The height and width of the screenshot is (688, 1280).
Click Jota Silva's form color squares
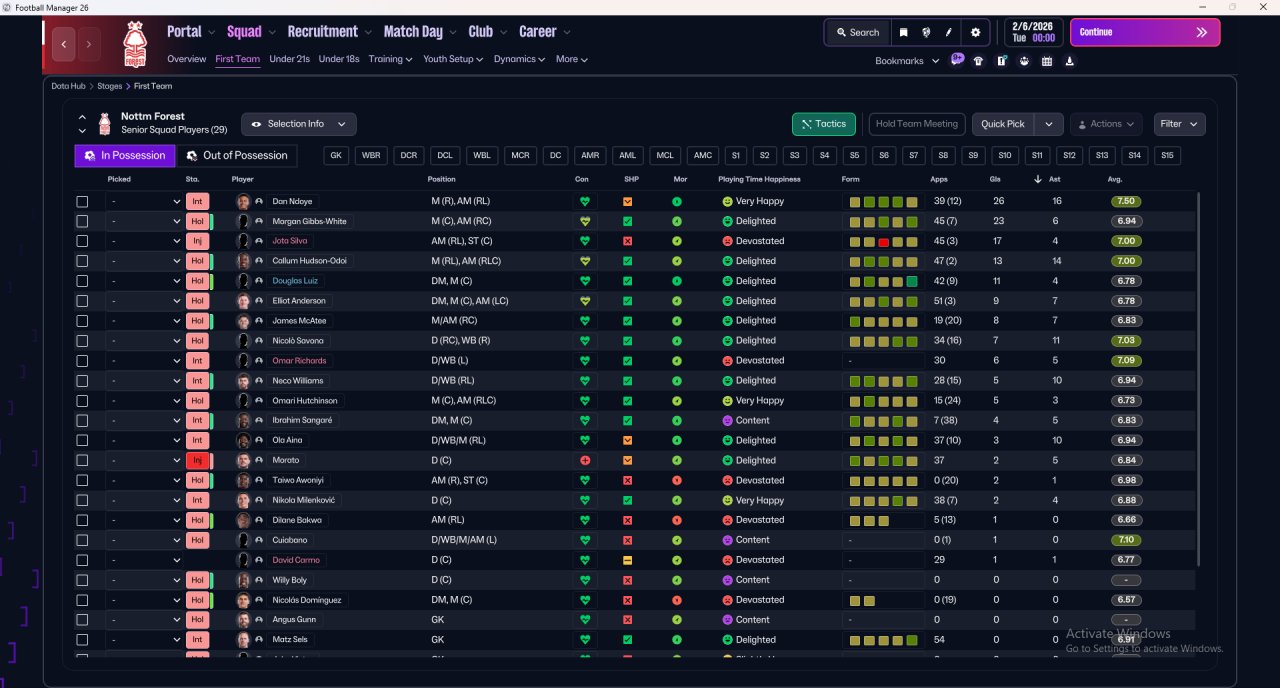pos(884,241)
